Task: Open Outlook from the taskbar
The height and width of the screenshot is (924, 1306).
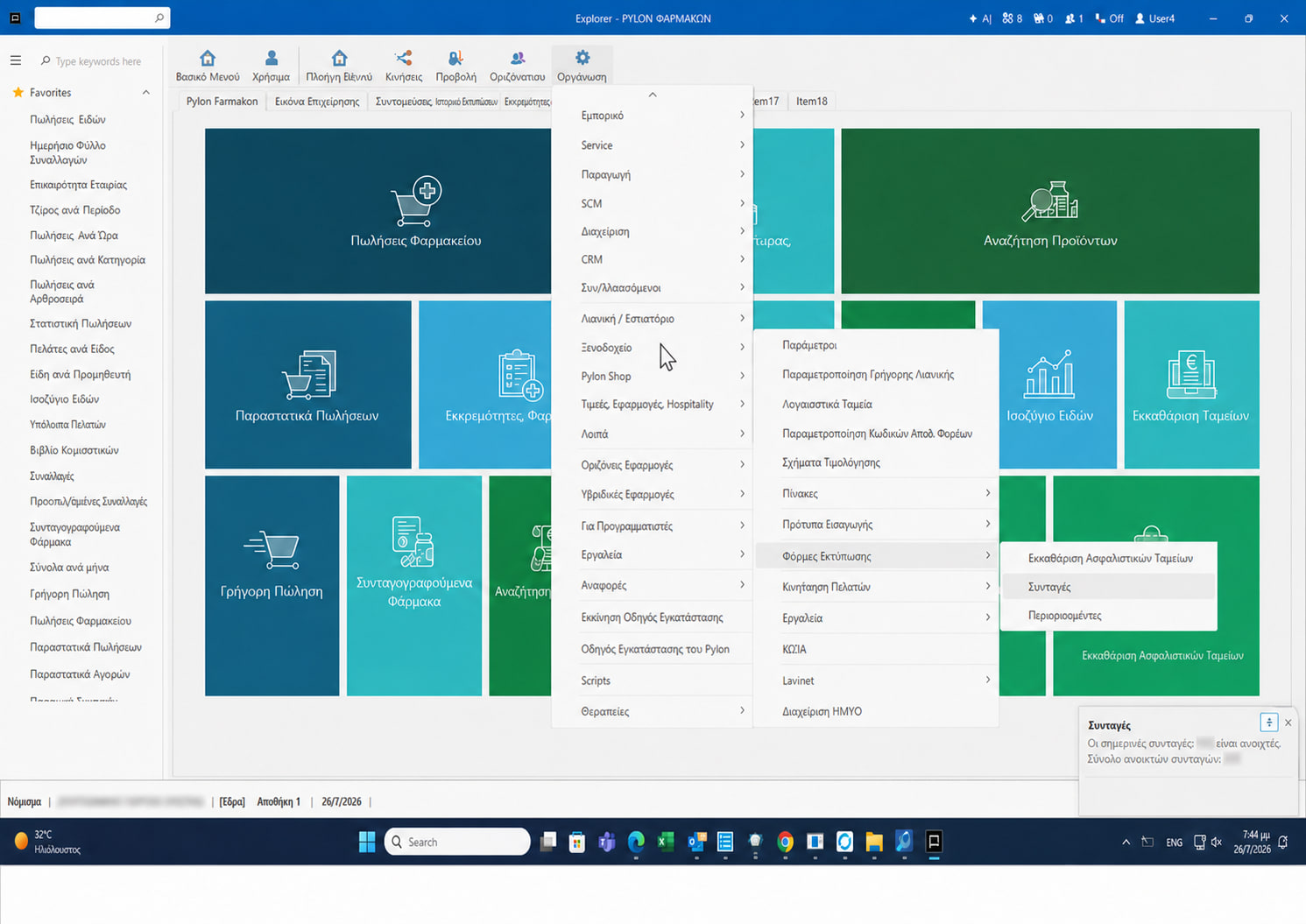Action: pyautogui.click(x=696, y=842)
